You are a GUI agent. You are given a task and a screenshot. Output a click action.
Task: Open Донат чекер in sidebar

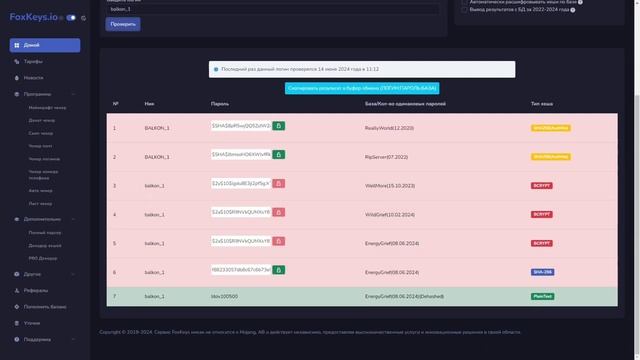[x=42, y=120]
